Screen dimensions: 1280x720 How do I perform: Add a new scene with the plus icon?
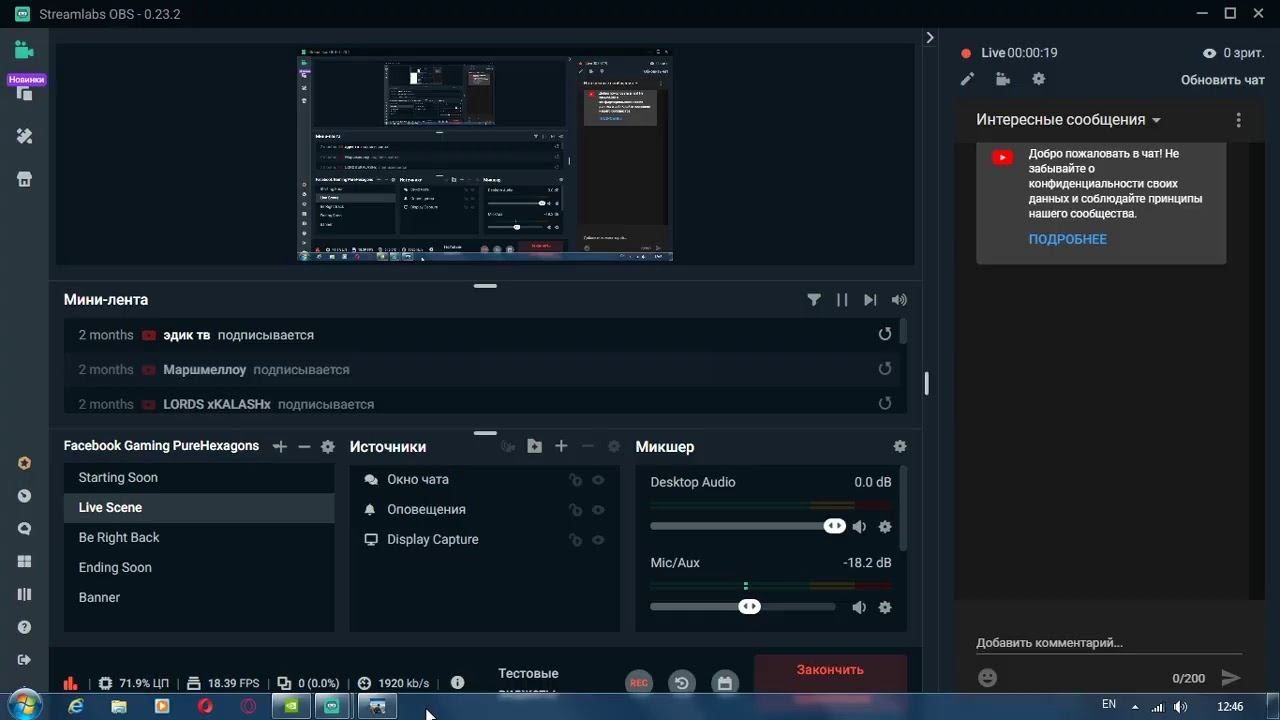[280, 447]
